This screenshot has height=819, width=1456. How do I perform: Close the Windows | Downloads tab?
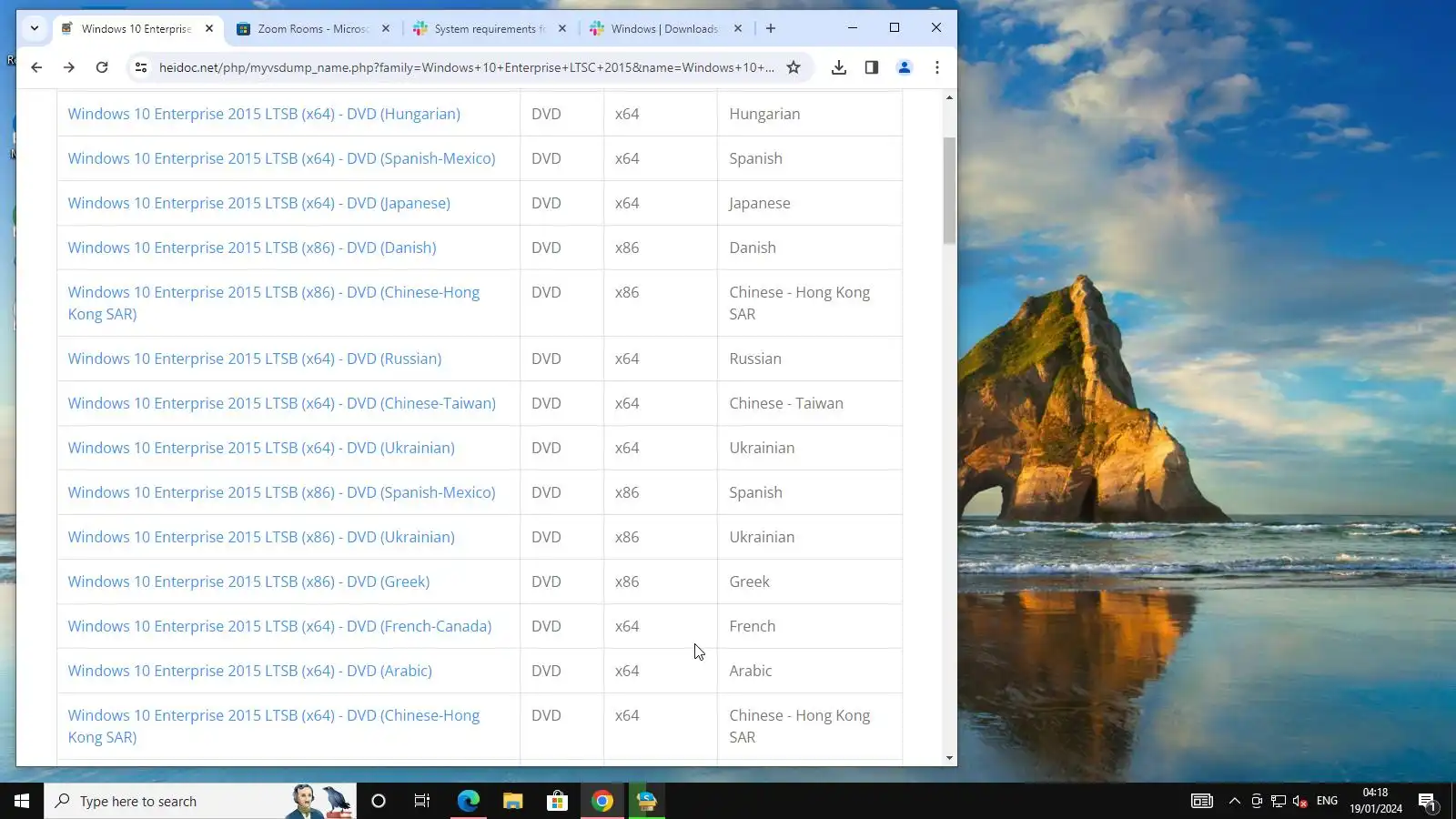point(738,28)
